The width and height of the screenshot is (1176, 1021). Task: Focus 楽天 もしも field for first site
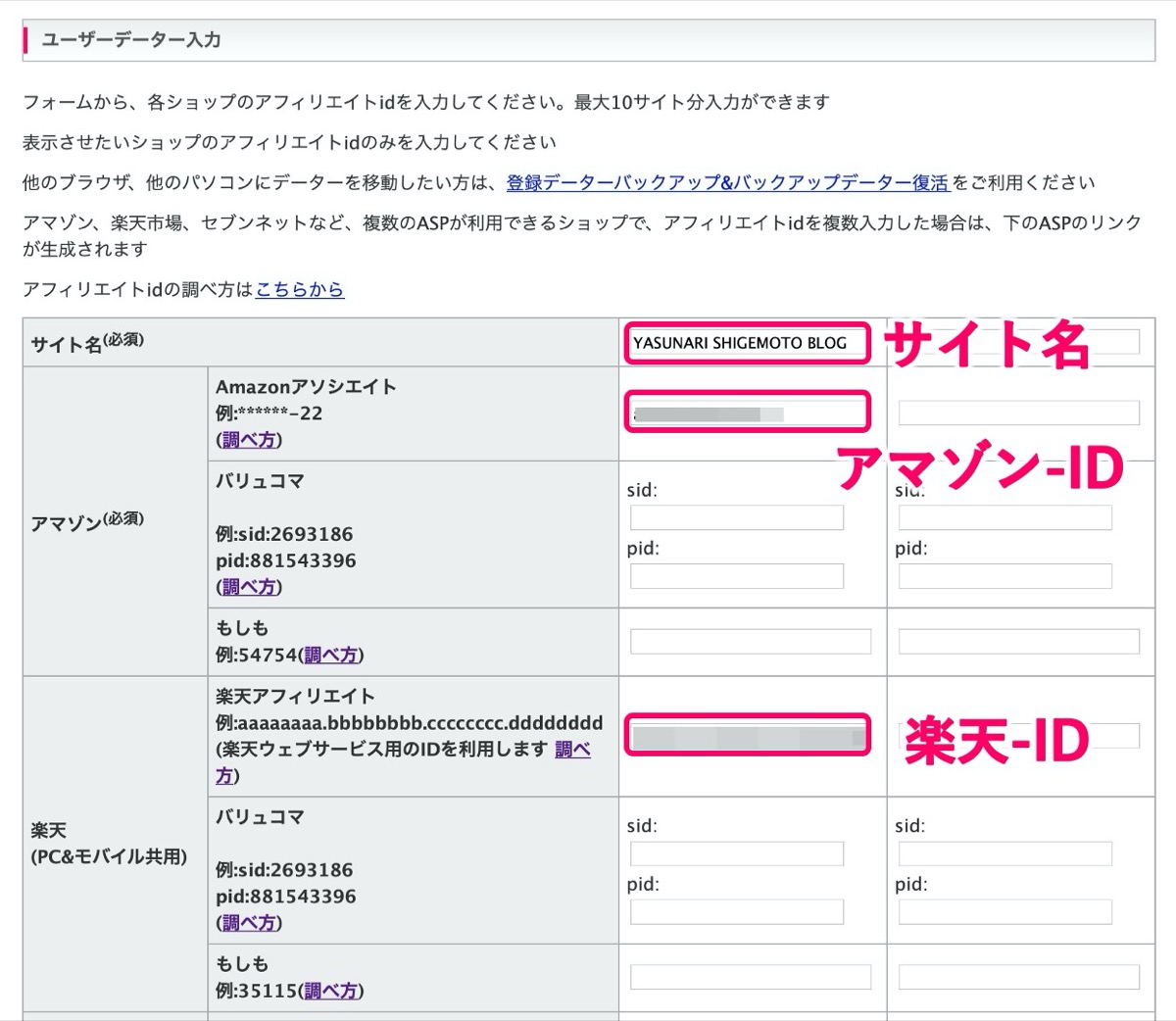tap(751, 977)
